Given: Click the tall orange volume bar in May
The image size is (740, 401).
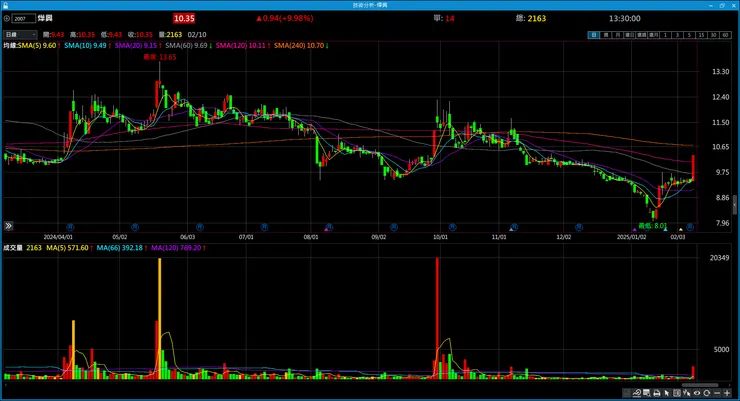Looking at the screenshot, I should (x=160, y=318).
